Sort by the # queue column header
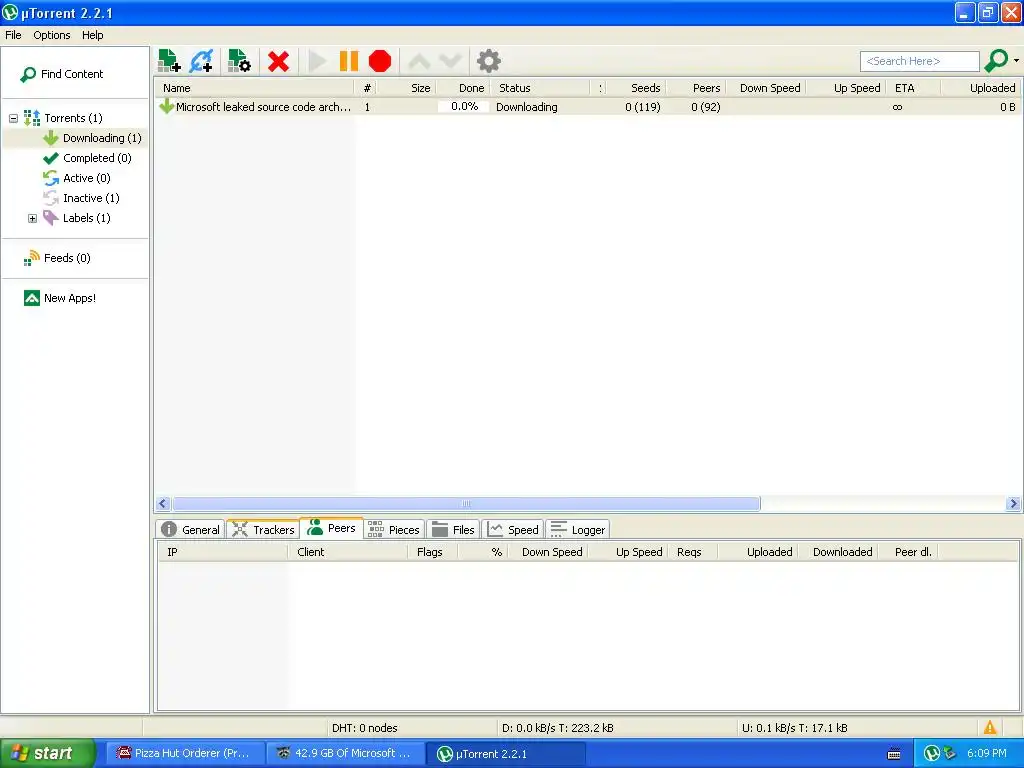This screenshot has width=1024, height=768. pos(366,88)
